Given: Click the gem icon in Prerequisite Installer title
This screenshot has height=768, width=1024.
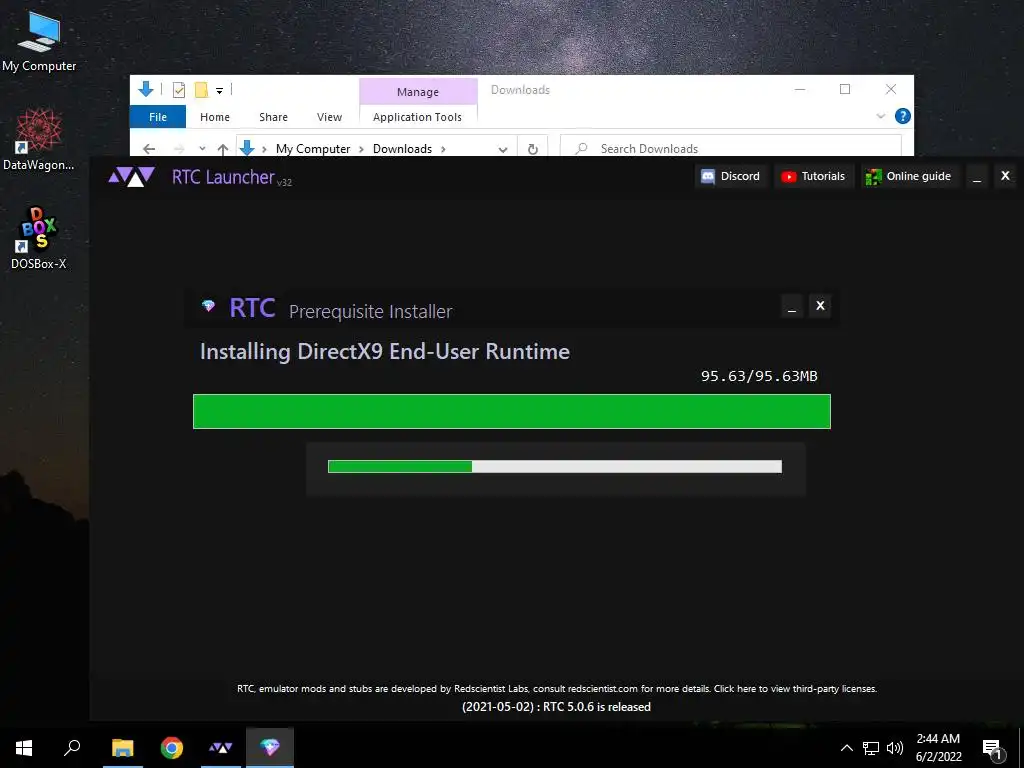Looking at the screenshot, I should [x=208, y=306].
